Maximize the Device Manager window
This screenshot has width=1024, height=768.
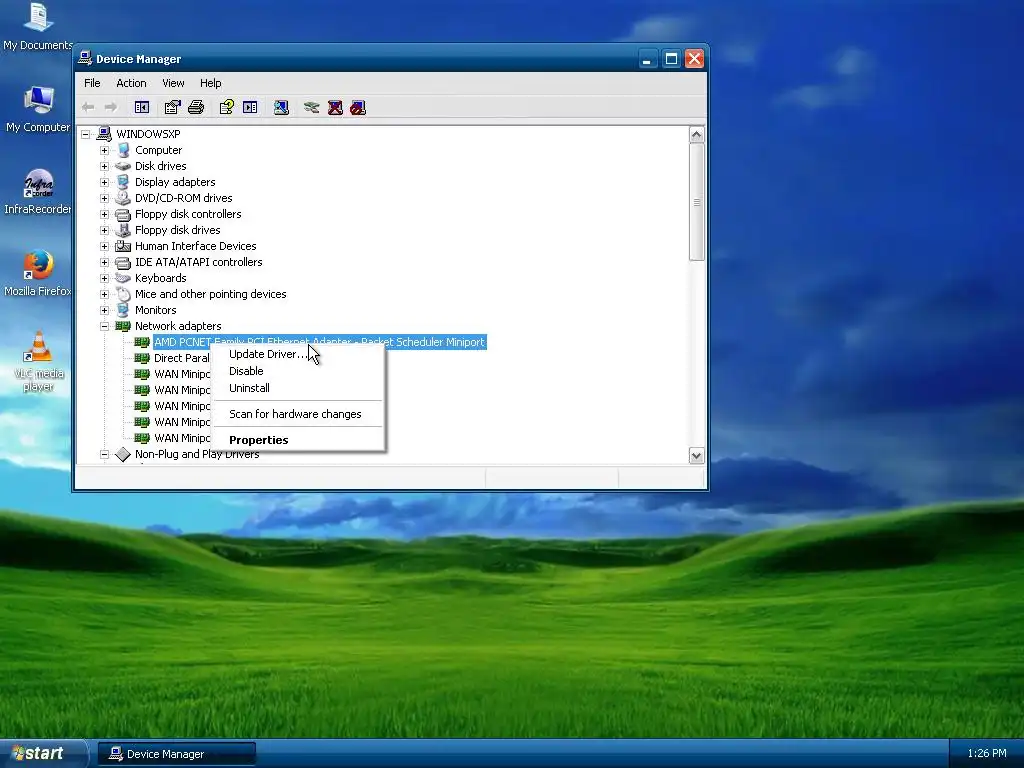pyautogui.click(x=671, y=59)
